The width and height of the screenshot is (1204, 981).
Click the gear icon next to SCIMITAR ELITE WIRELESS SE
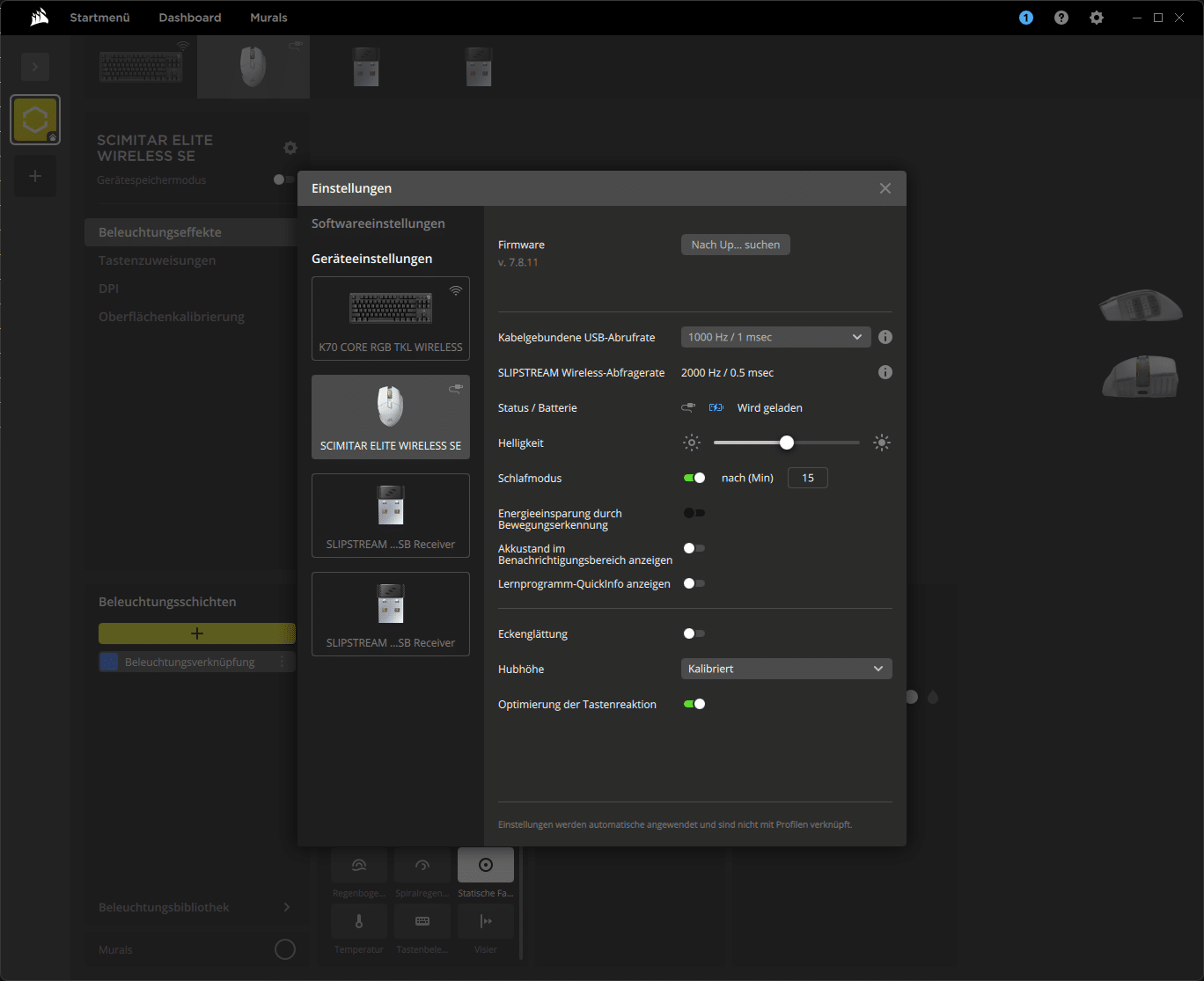coord(290,148)
